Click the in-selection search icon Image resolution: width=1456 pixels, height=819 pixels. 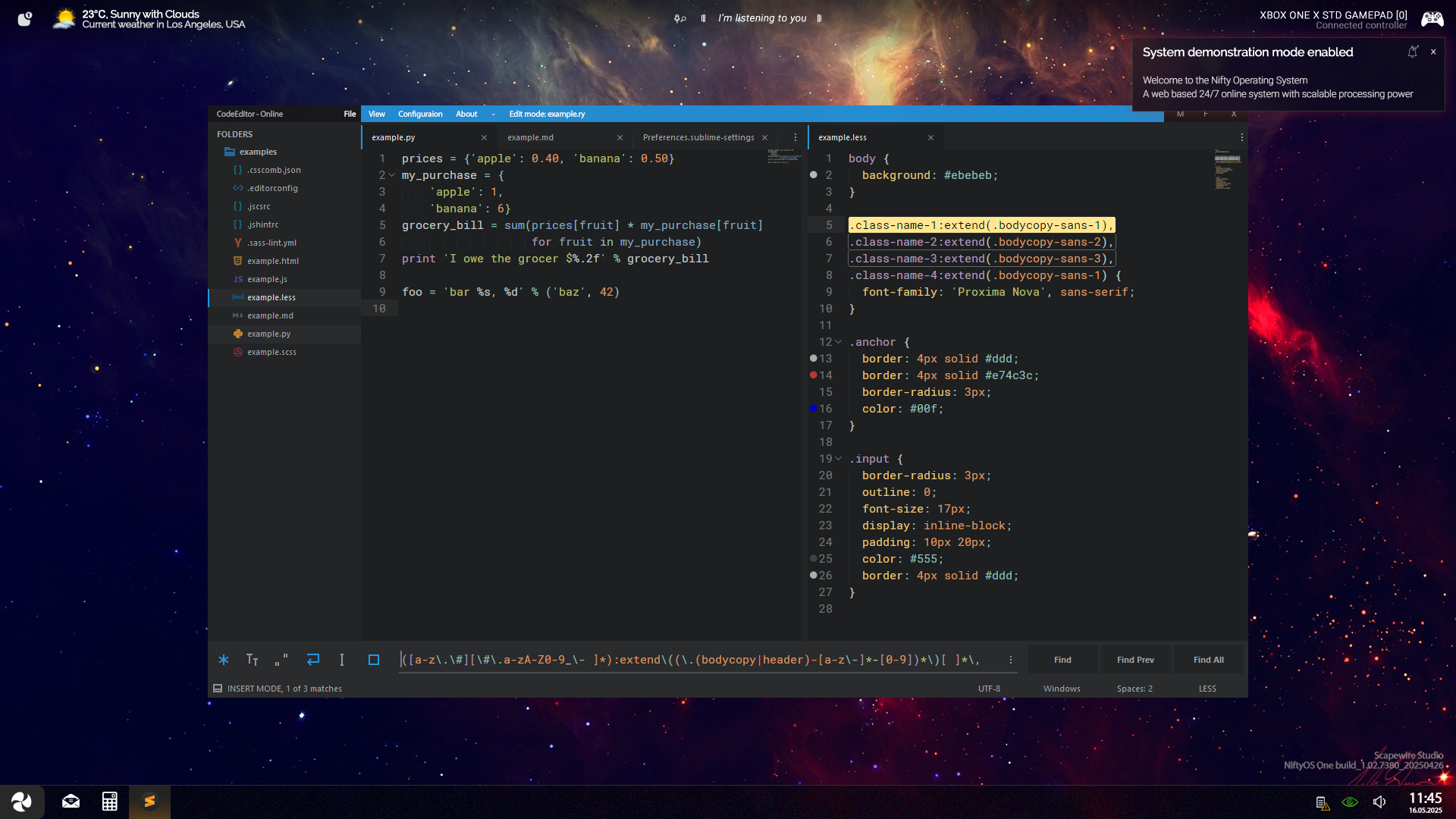(342, 660)
